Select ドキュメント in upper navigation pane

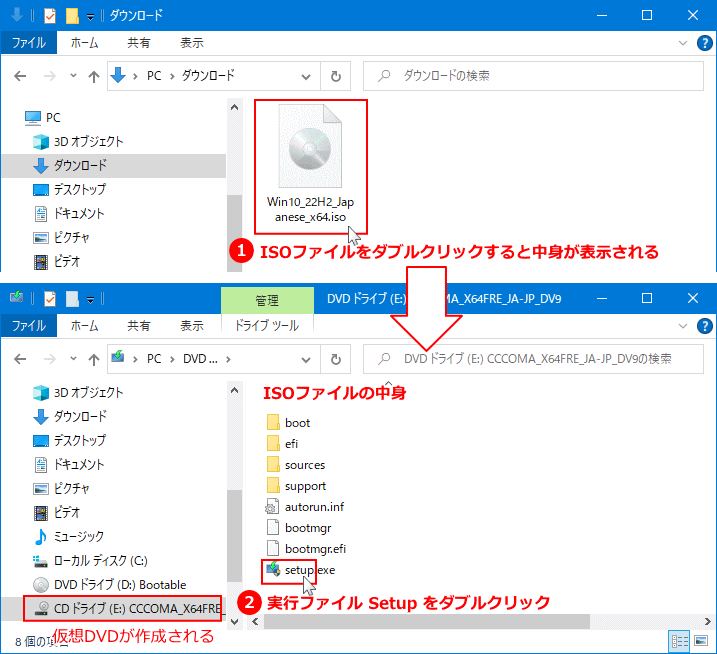coord(69,214)
